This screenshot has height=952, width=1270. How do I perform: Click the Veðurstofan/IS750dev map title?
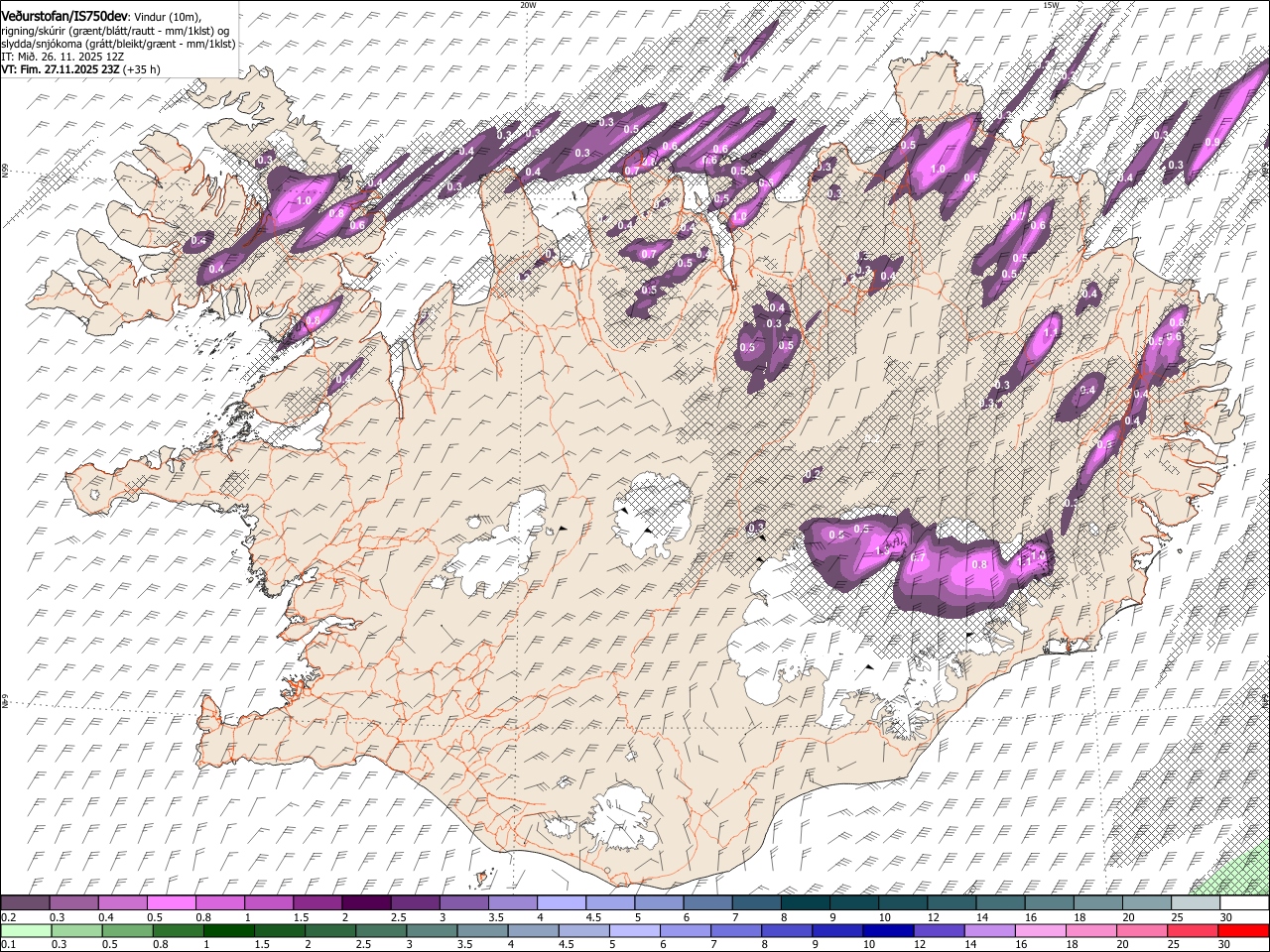click(x=64, y=16)
